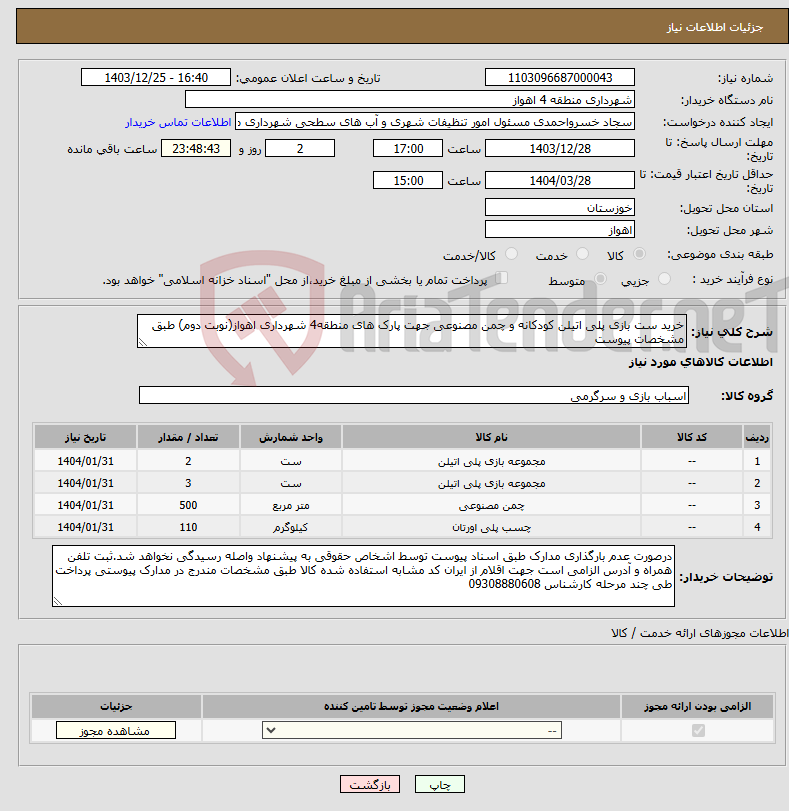This screenshot has height=811, width=789.
Task: Open buyer contact info link اطلاعات تماس خریدار
Action: (178, 122)
